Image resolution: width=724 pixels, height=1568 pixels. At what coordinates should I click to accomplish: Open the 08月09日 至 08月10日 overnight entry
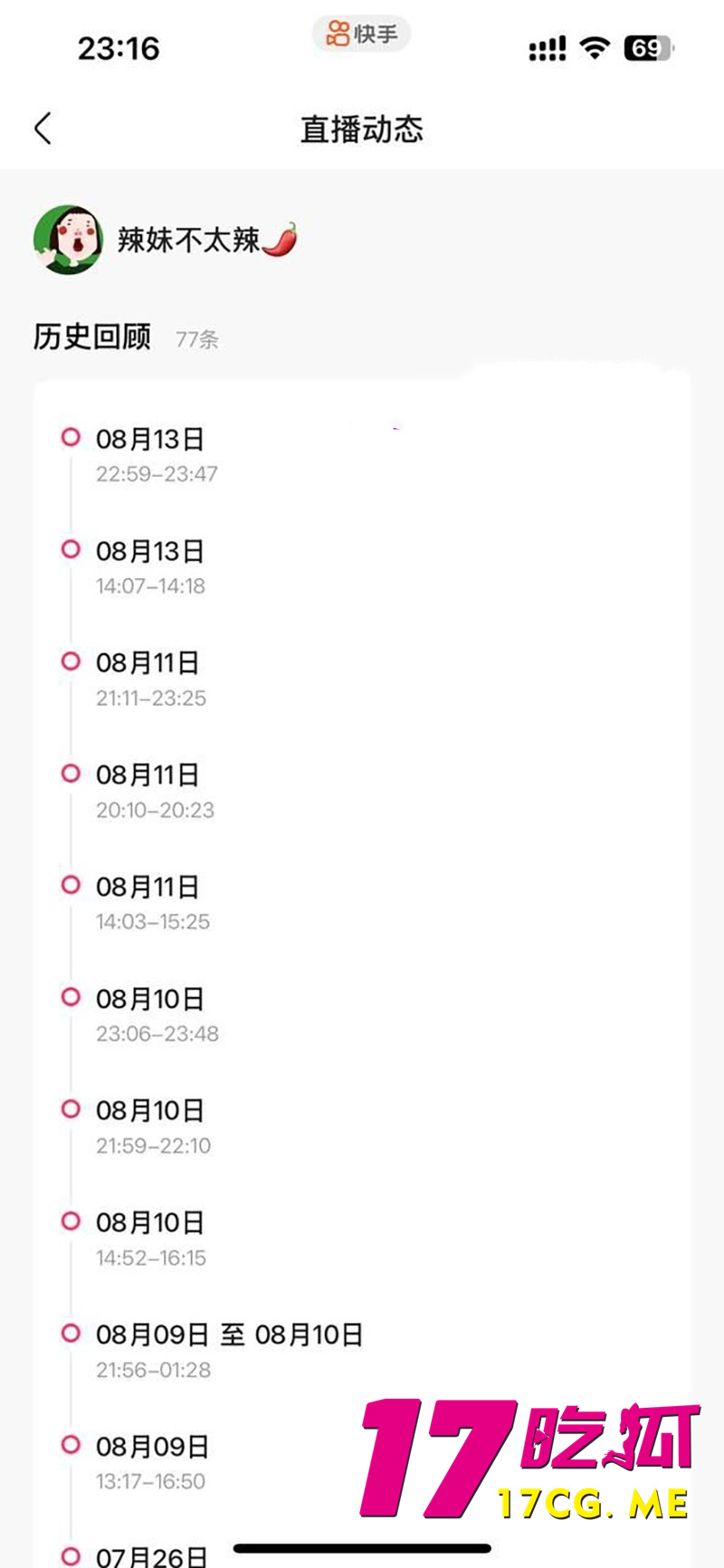coord(229,1351)
